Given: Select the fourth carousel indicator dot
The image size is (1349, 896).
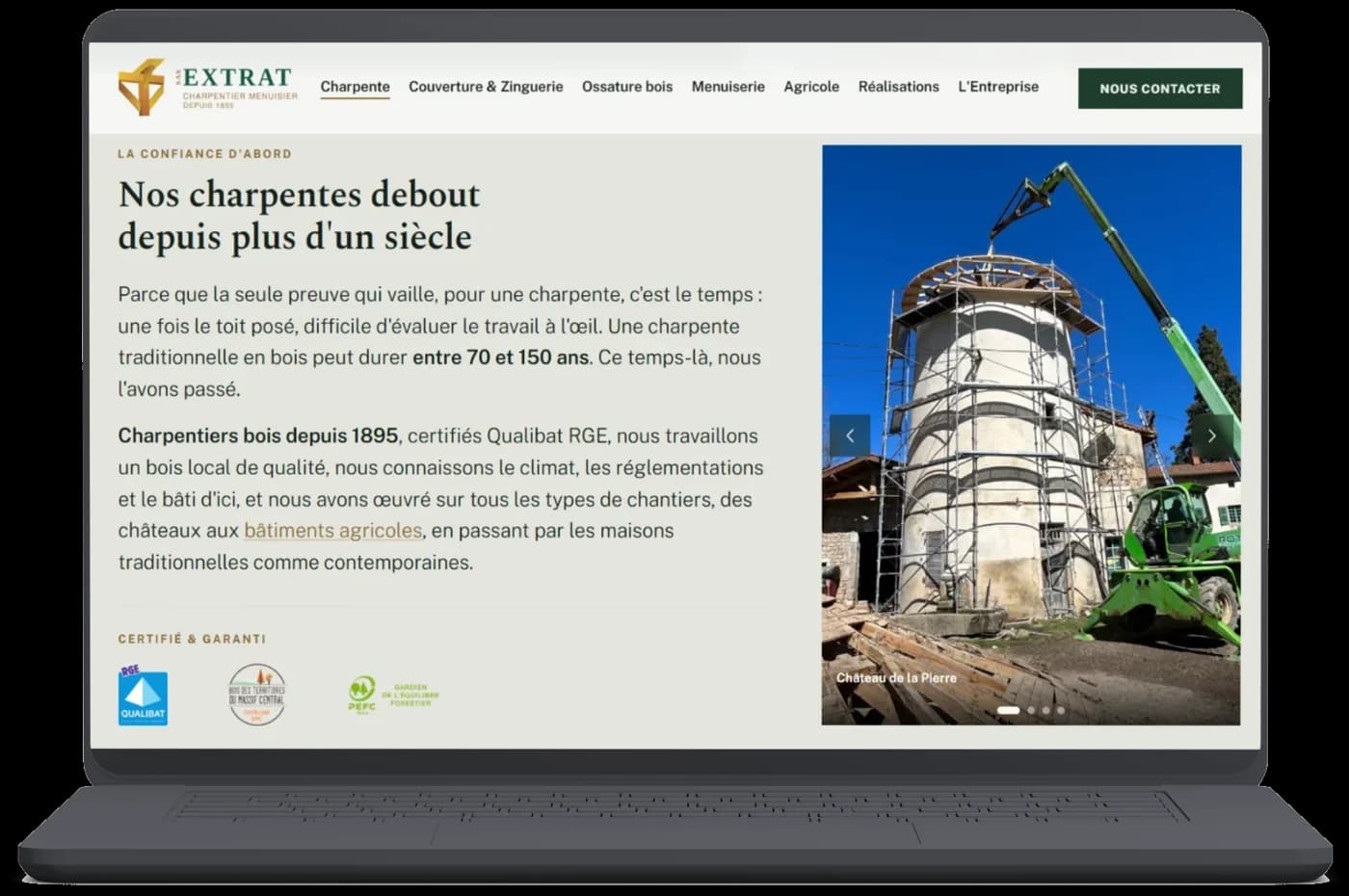Looking at the screenshot, I should pyautogui.click(x=1061, y=710).
